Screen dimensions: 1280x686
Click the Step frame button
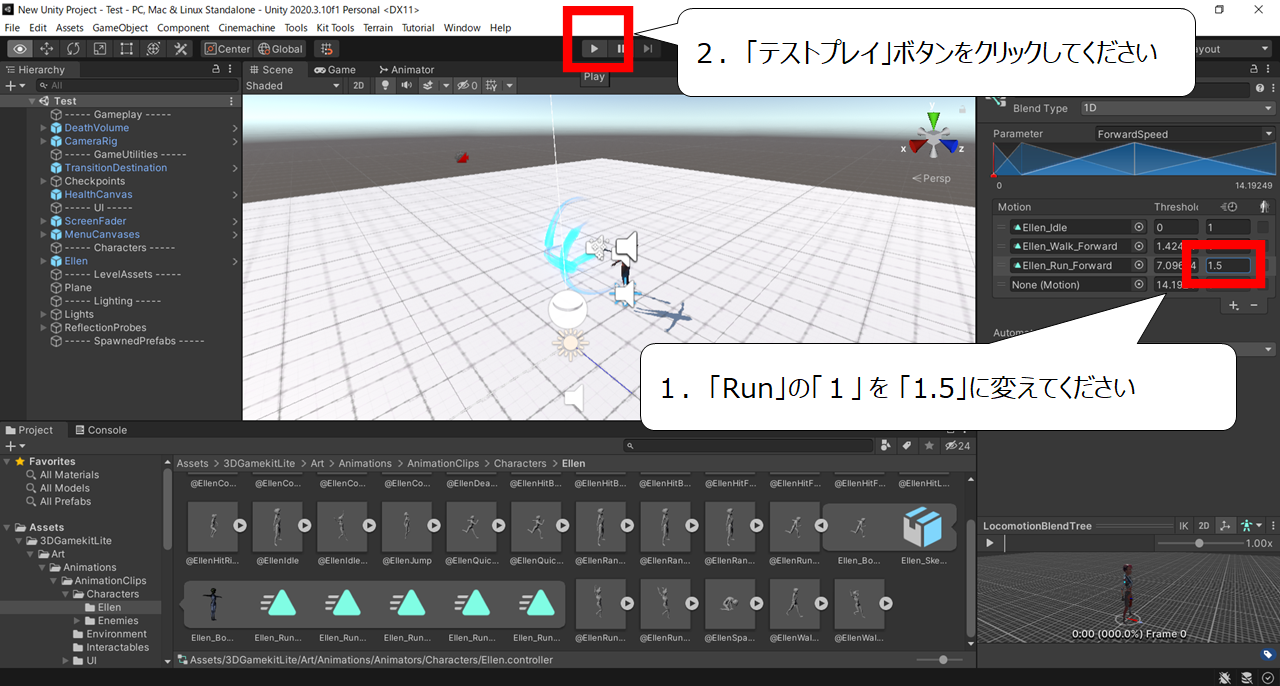point(648,49)
